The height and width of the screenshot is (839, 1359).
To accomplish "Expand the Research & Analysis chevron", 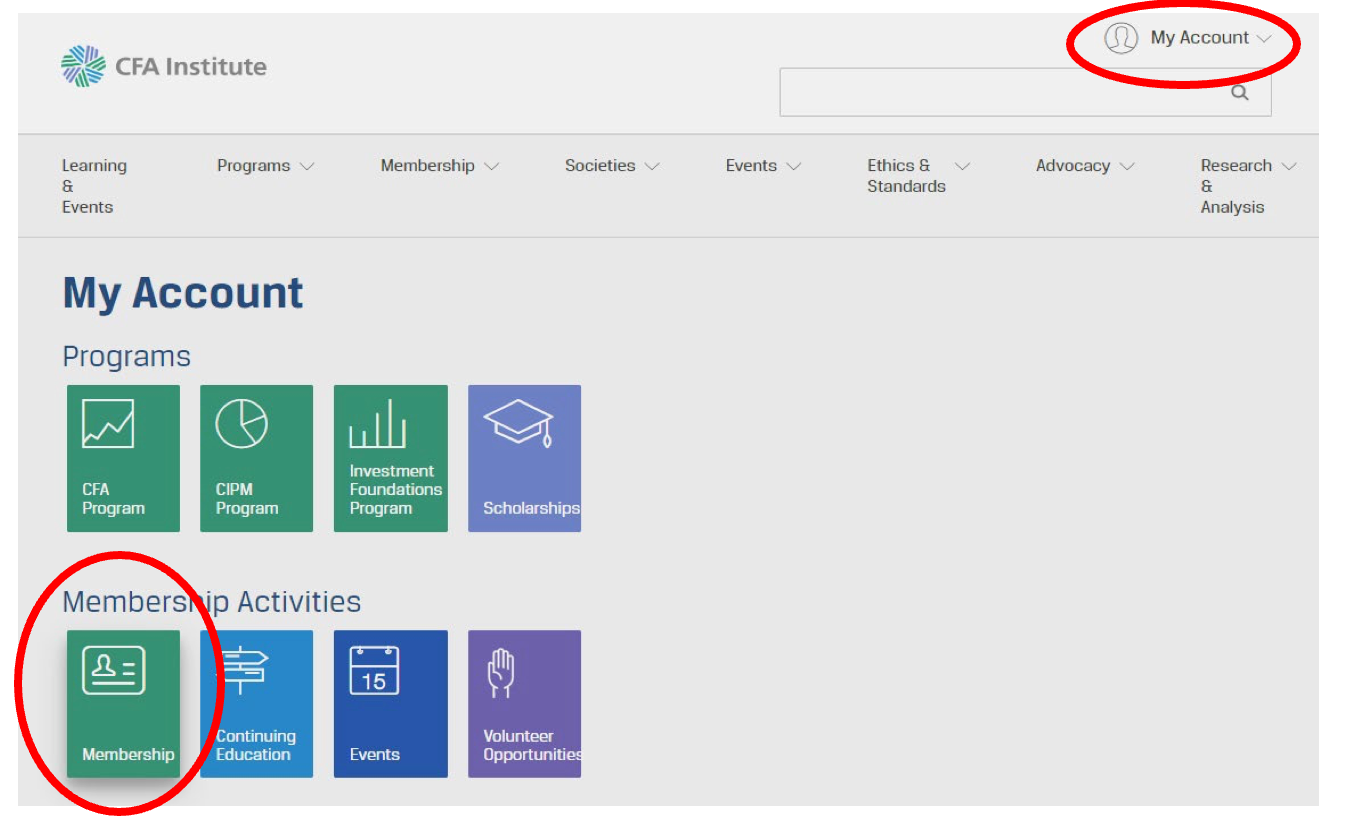I will coord(1289,166).
